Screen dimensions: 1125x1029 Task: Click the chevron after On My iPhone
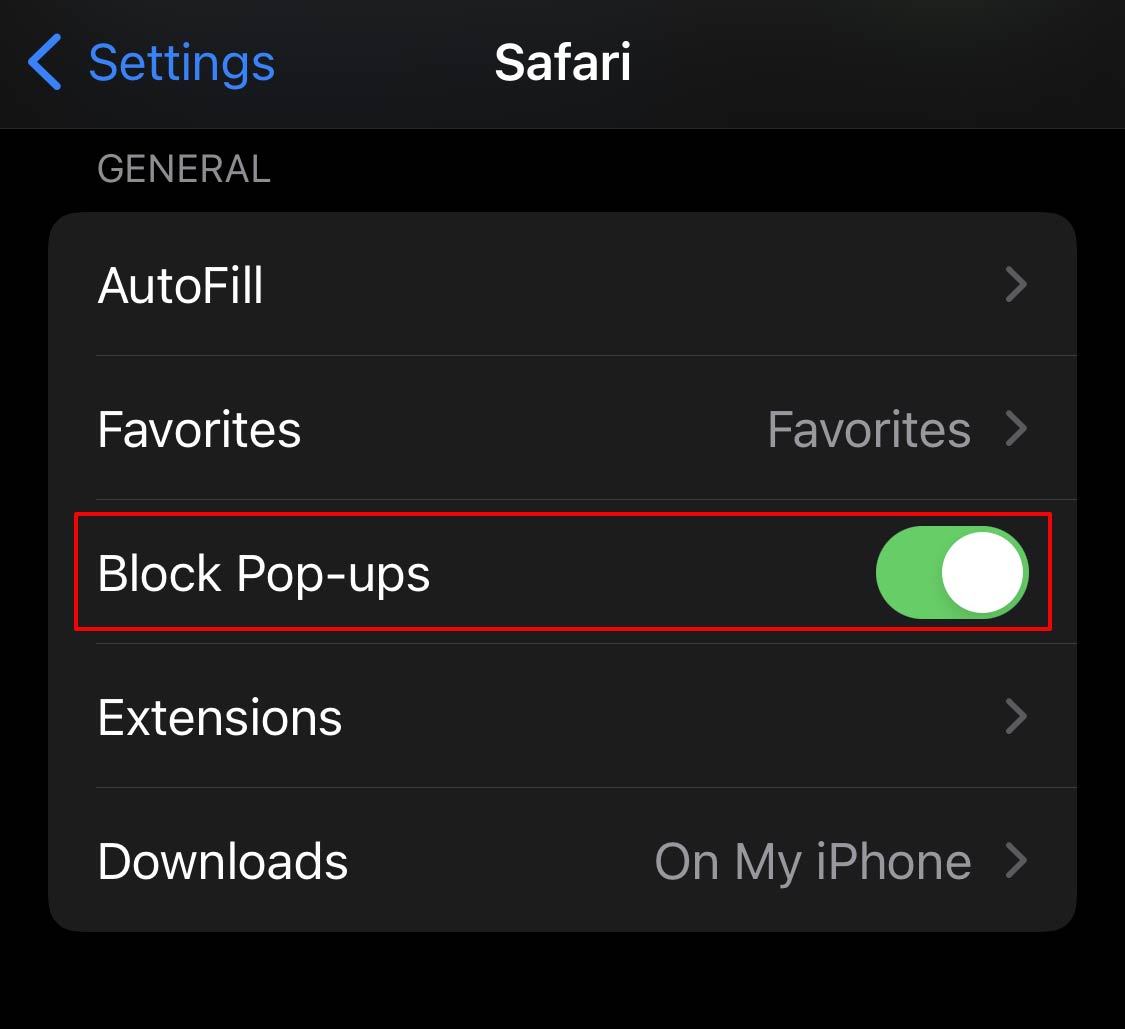pyautogui.click(x=1016, y=861)
